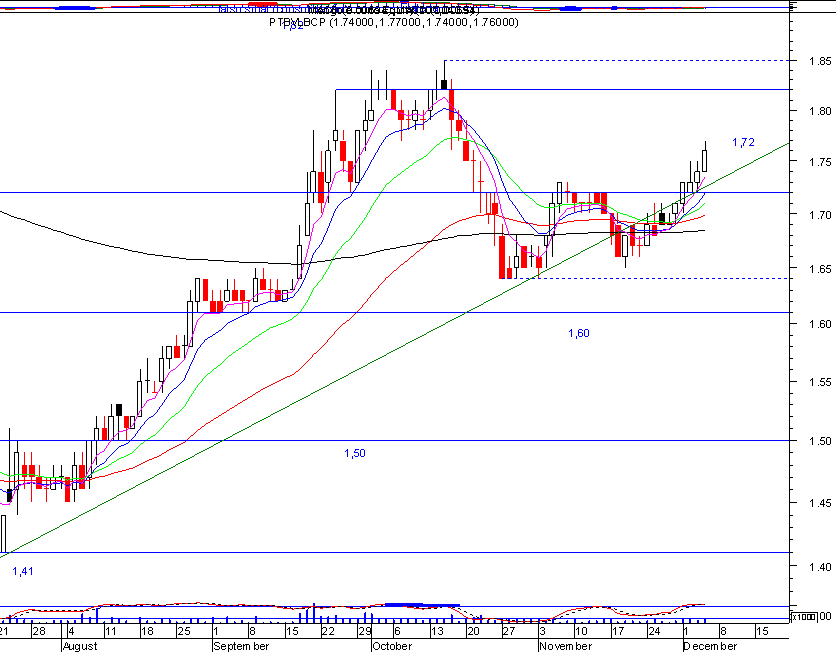
Task: Click date label 27 in October
Action: point(509,631)
